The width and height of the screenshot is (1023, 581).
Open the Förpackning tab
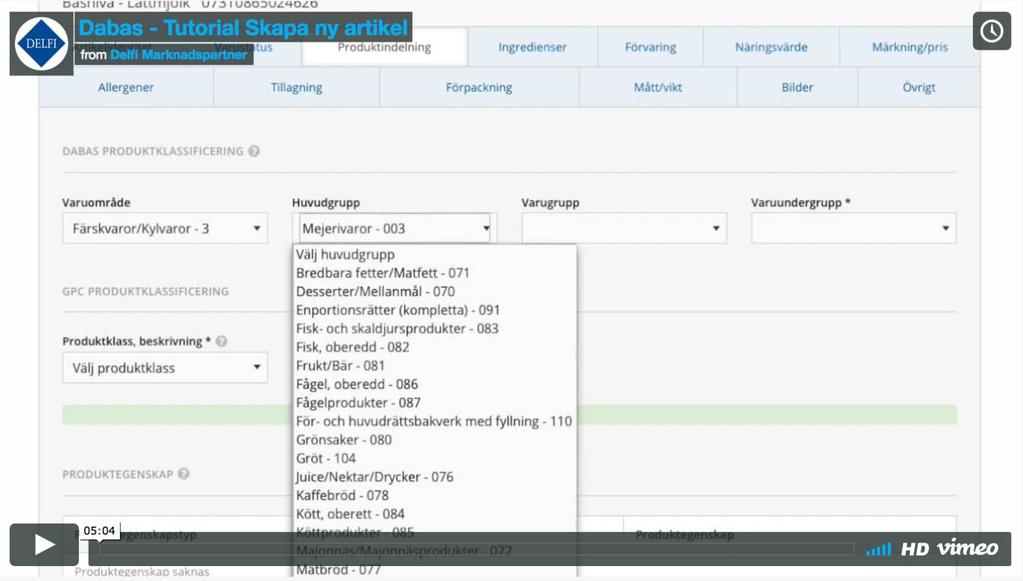click(479, 87)
